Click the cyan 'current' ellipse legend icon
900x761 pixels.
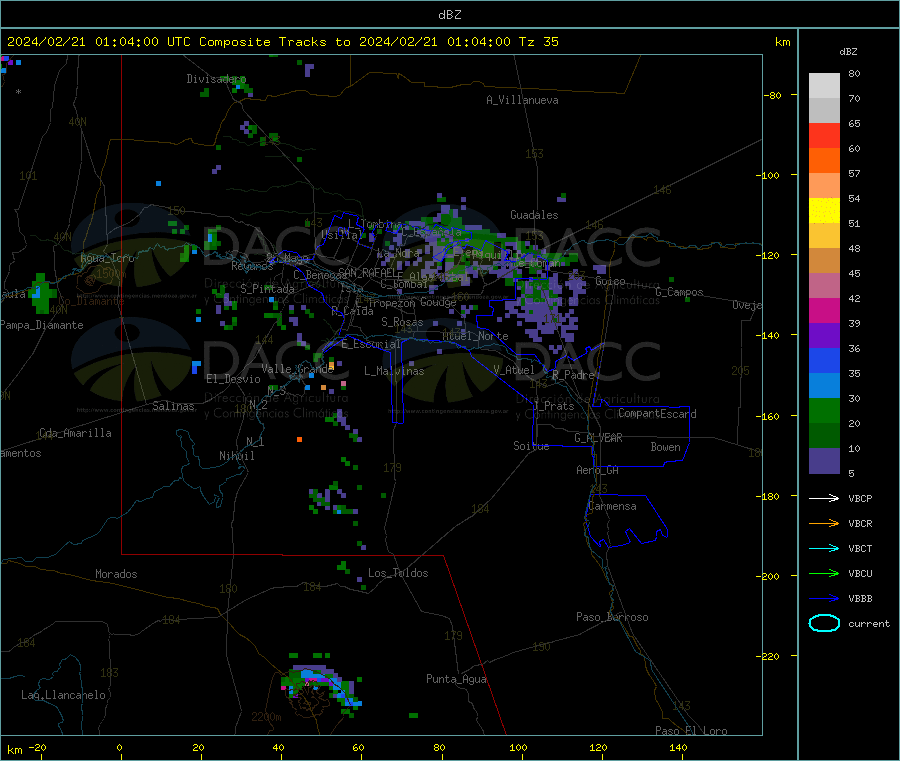[824, 623]
